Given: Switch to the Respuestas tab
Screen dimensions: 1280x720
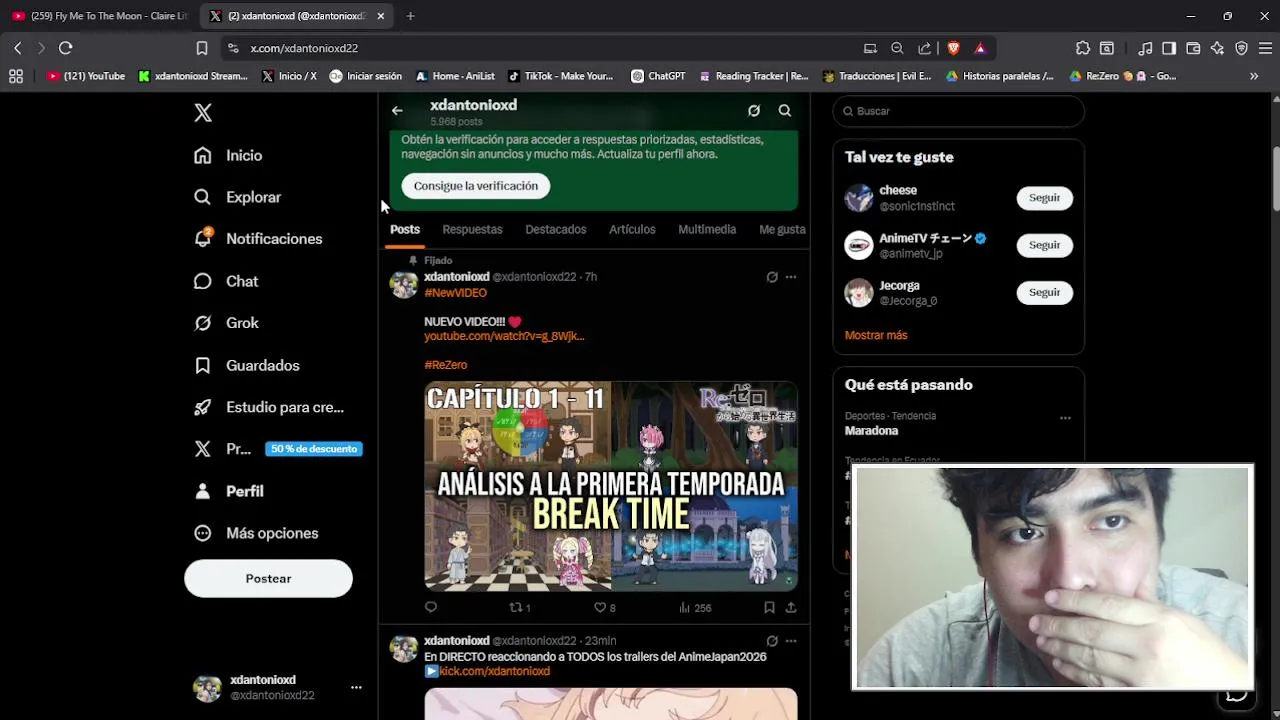Looking at the screenshot, I should tap(472, 230).
